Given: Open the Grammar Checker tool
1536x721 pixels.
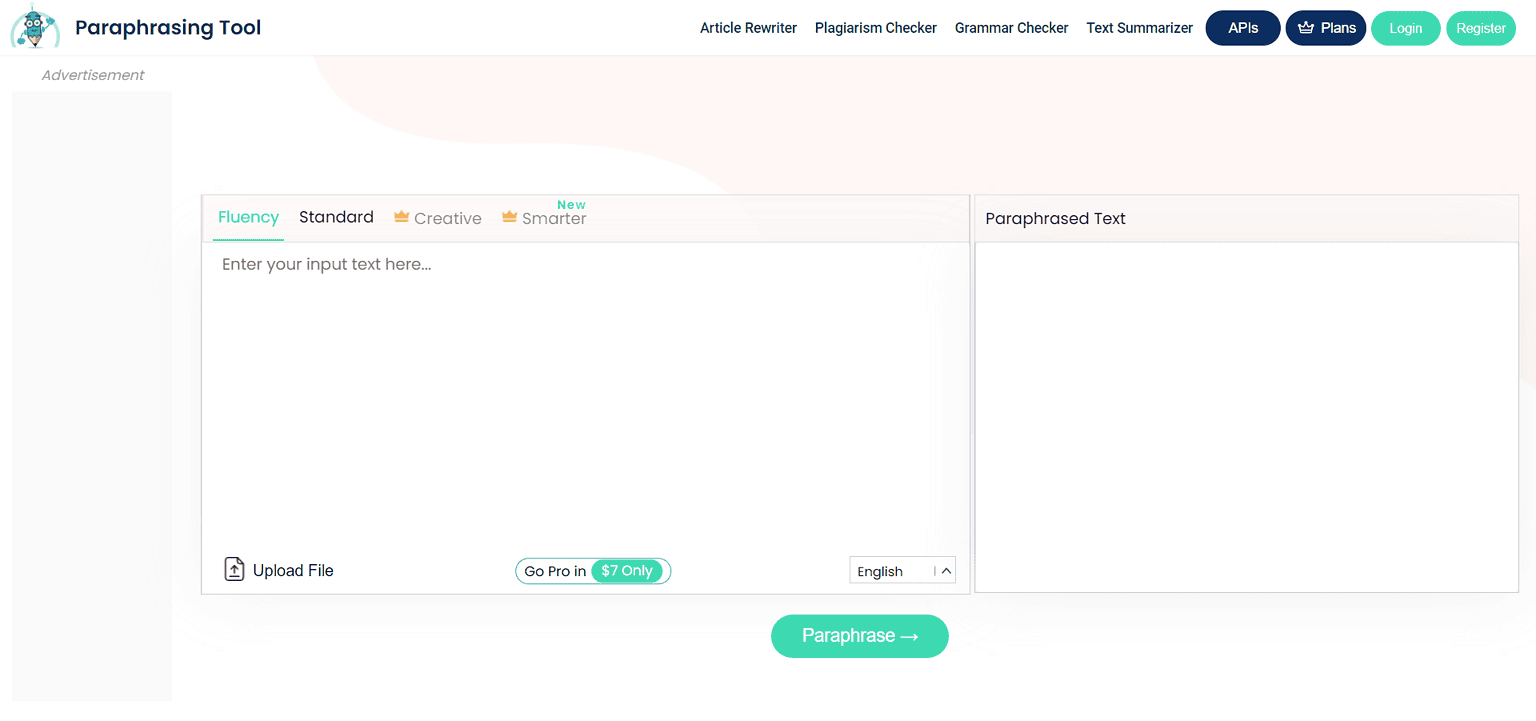Looking at the screenshot, I should tap(1011, 27).
